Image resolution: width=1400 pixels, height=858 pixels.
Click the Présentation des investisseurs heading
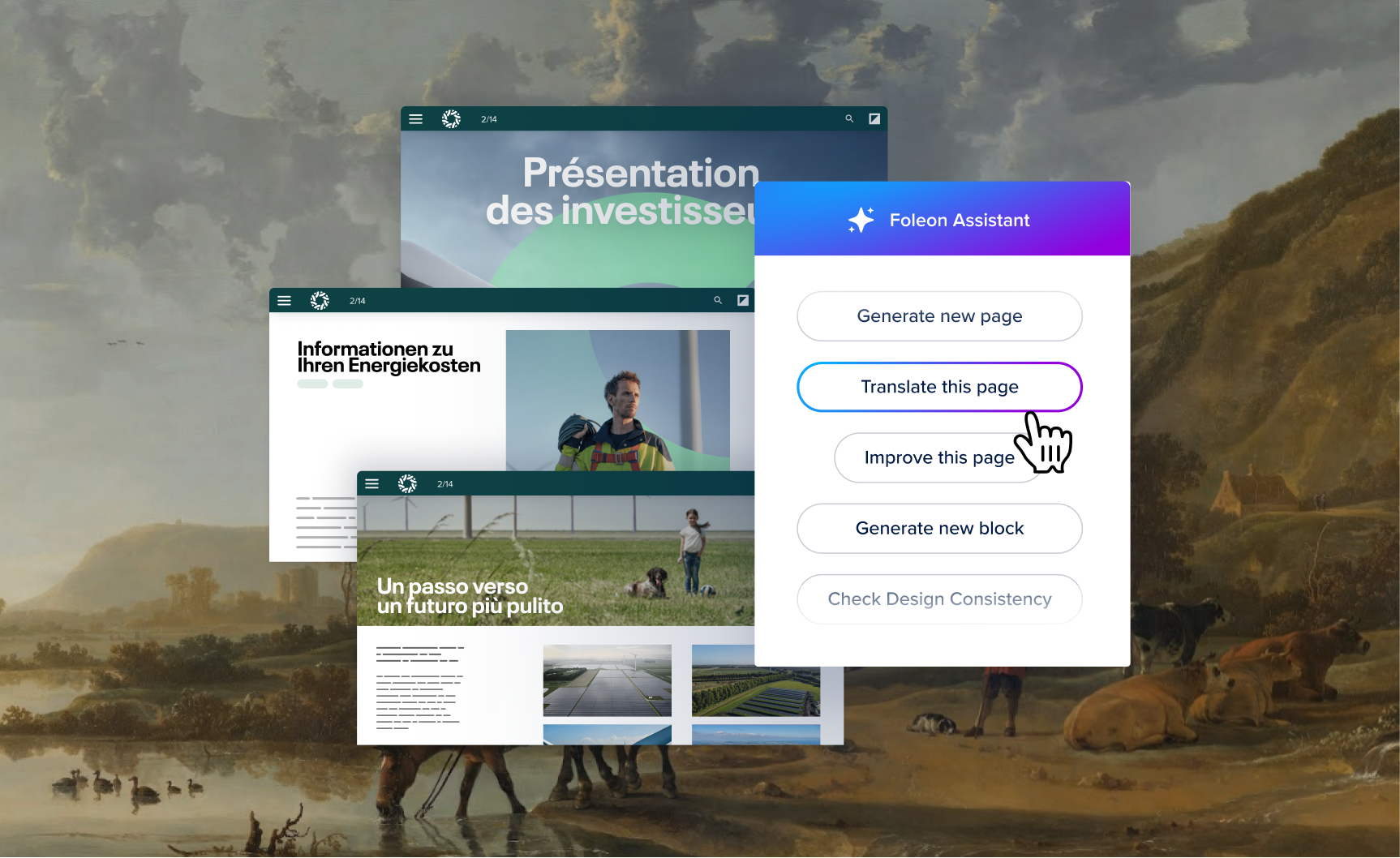point(622,191)
